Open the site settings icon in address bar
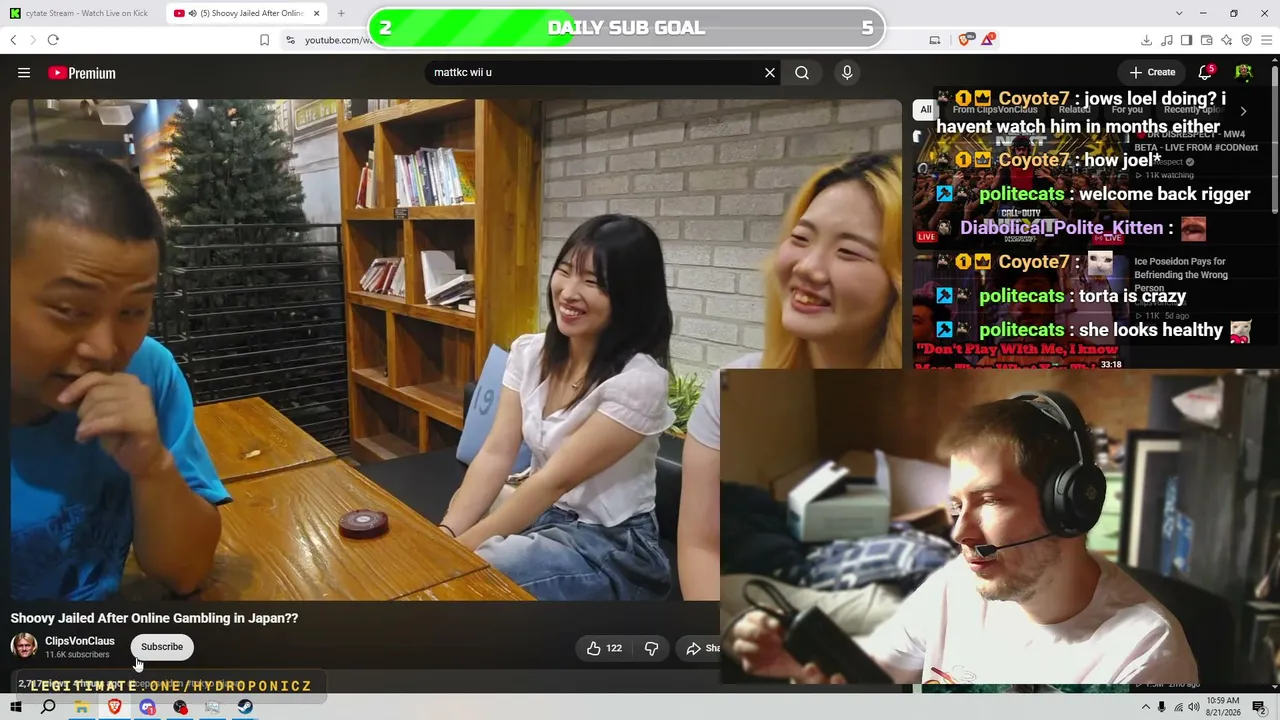The height and width of the screenshot is (720, 1280). coord(290,40)
